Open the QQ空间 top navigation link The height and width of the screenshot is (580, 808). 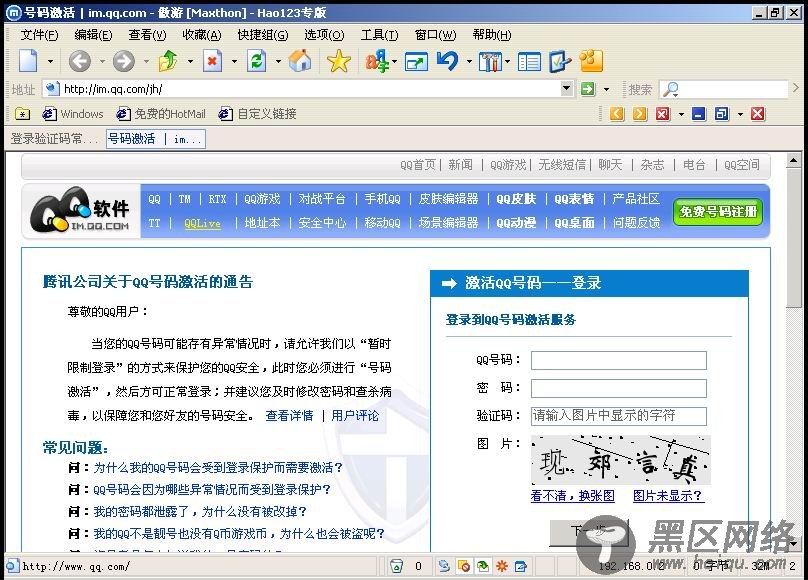click(x=742, y=165)
